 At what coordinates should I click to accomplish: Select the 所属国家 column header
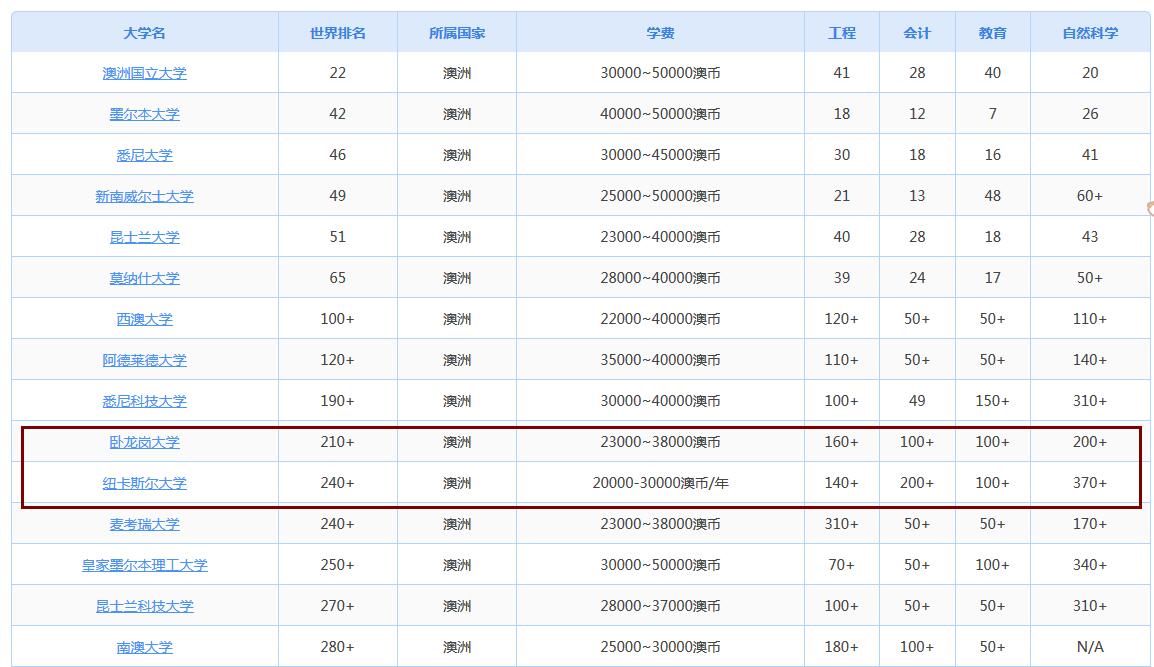pyautogui.click(x=457, y=33)
